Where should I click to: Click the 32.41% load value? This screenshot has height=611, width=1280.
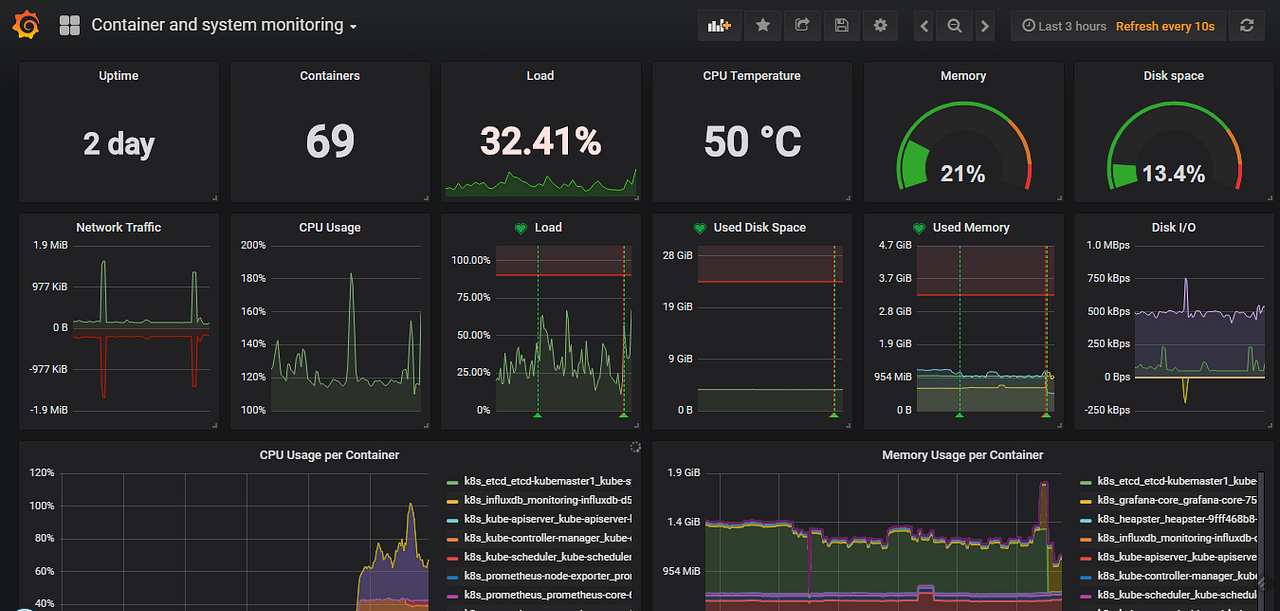(x=541, y=141)
